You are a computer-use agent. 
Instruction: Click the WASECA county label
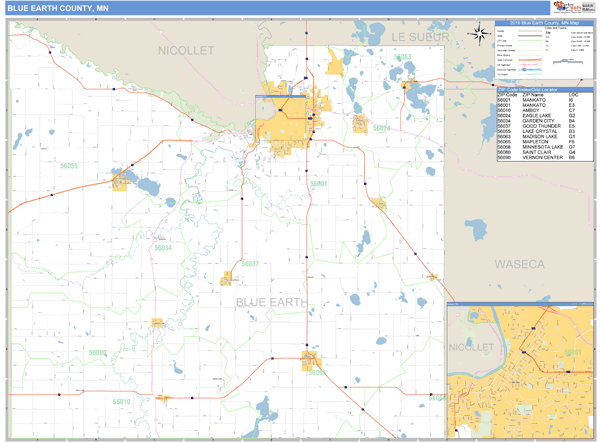(518, 264)
